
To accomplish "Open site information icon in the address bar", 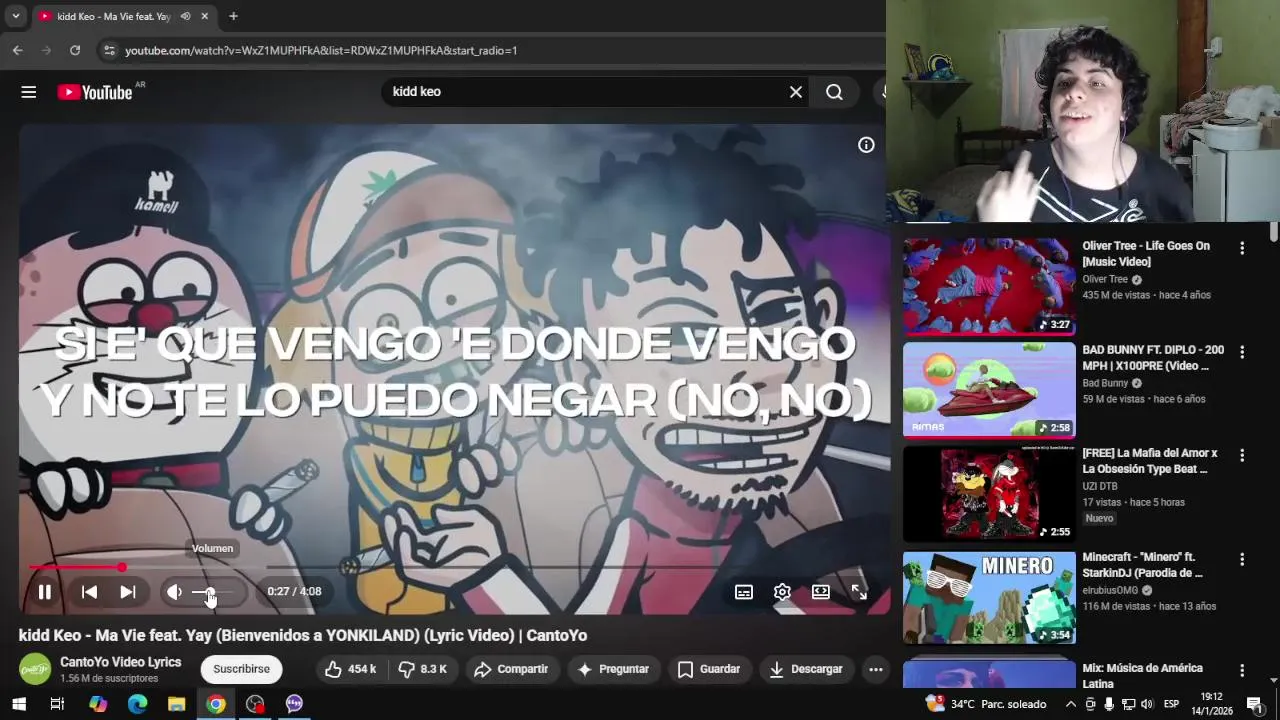I will (x=109, y=50).
